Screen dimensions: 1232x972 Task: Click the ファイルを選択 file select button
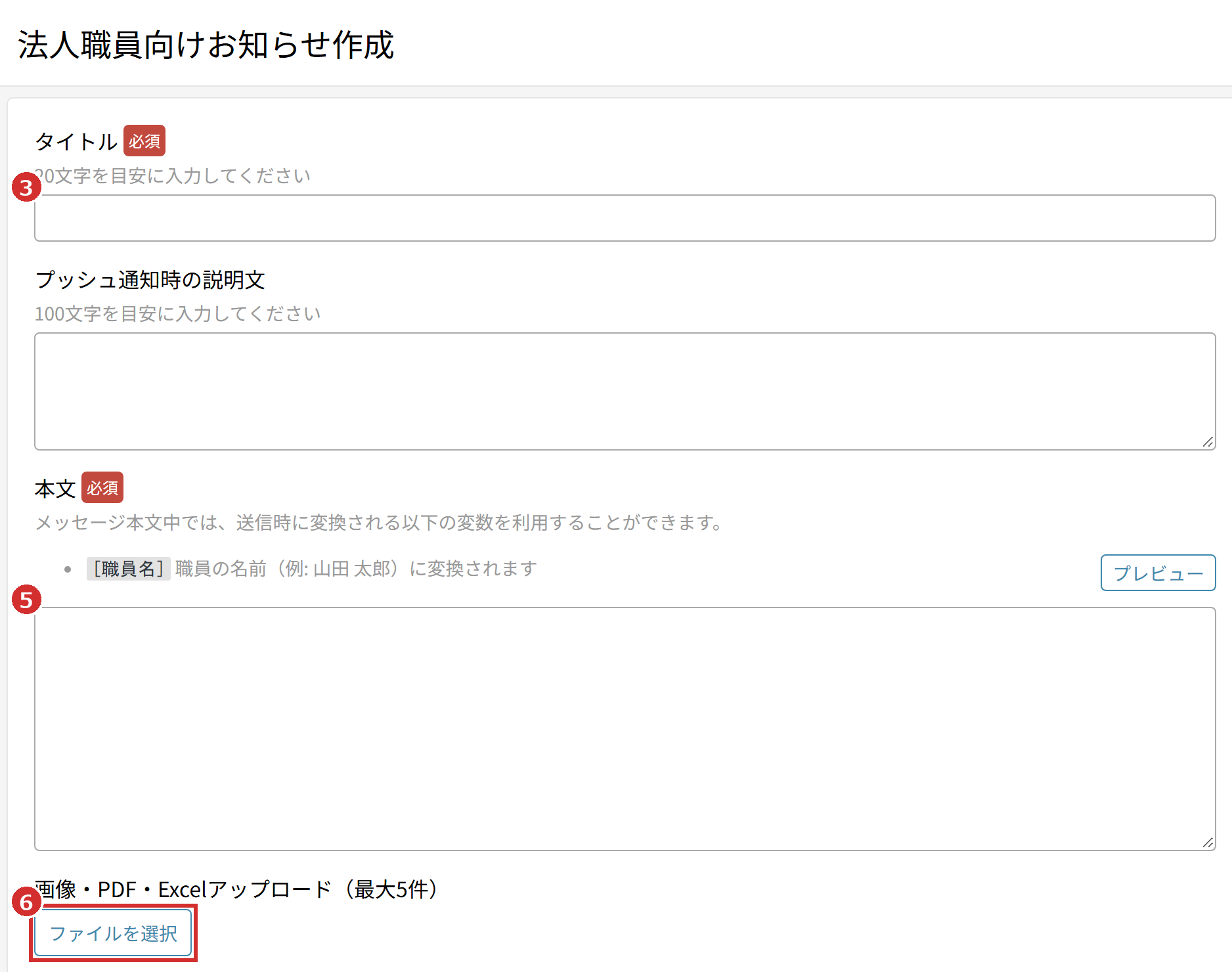[x=113, y=933]
